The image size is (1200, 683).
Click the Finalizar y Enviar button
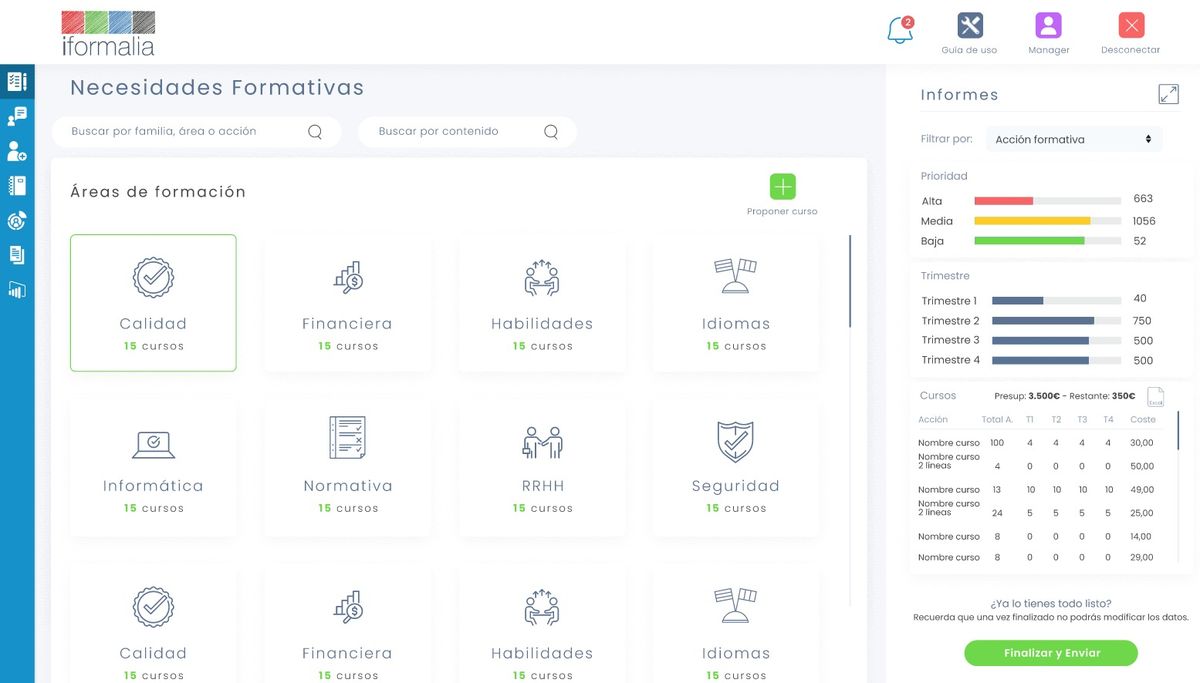pyautogui.click(x=1051, y=653)
